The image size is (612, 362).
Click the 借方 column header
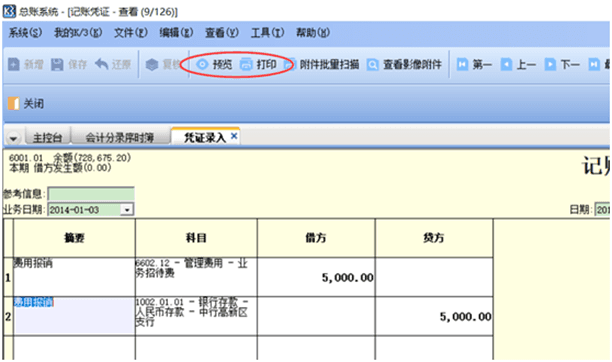click(316, 238)
